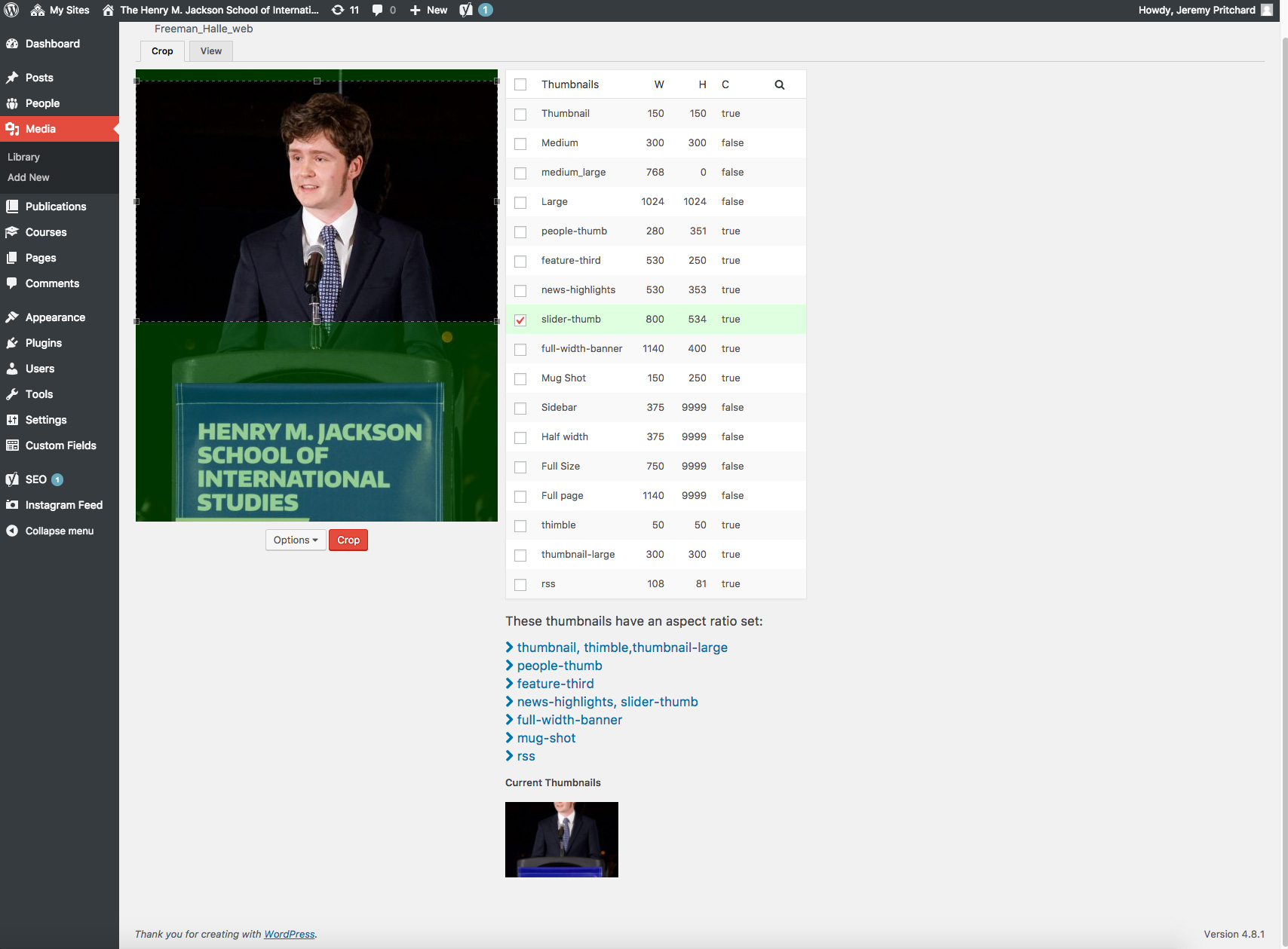Image resolution: width=1288 pixels, height=949 pixels.
Task: Open the comments bubble icon in admin bar
Action: point(378,10)
